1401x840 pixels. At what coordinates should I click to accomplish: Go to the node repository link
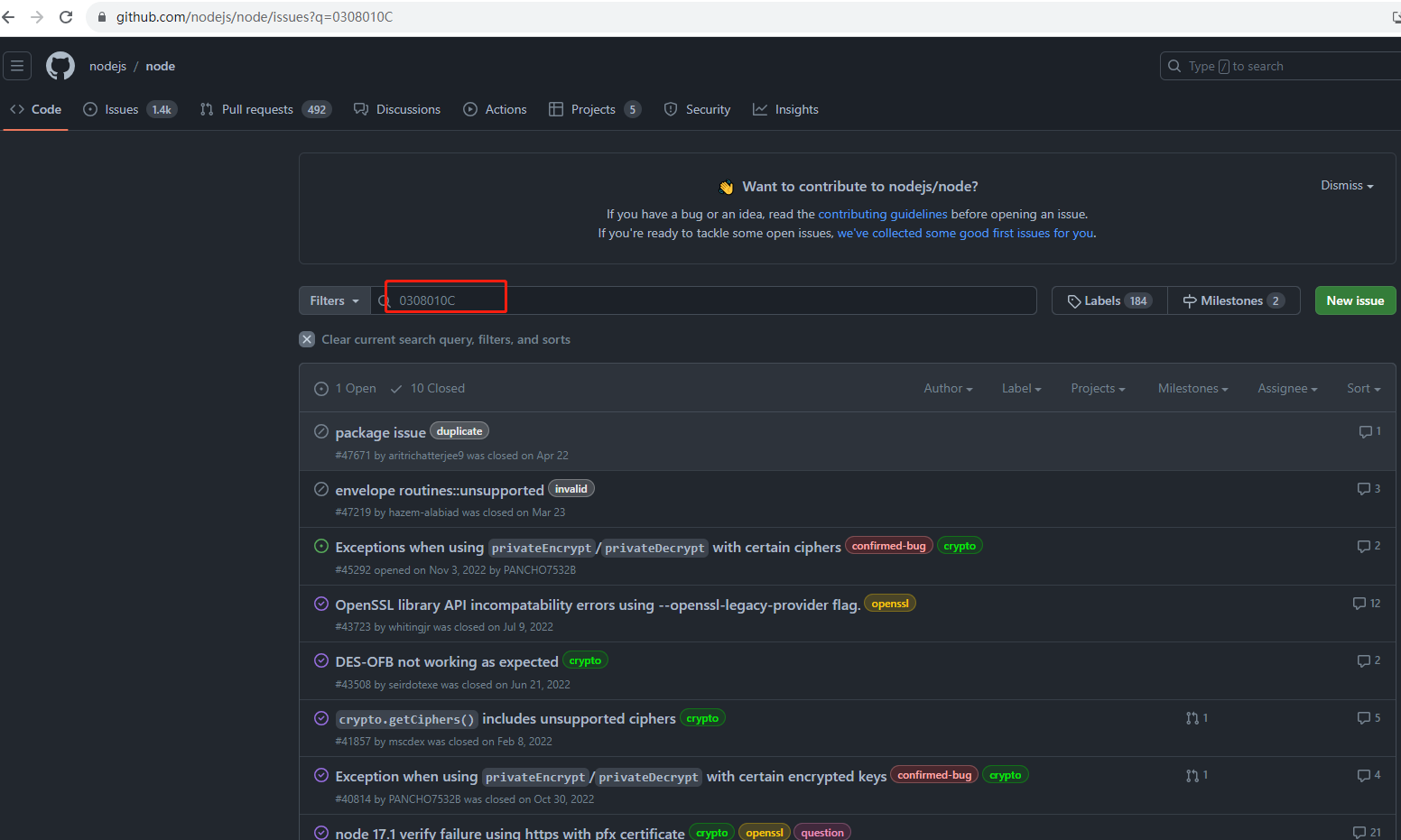(x=161, y=66)
